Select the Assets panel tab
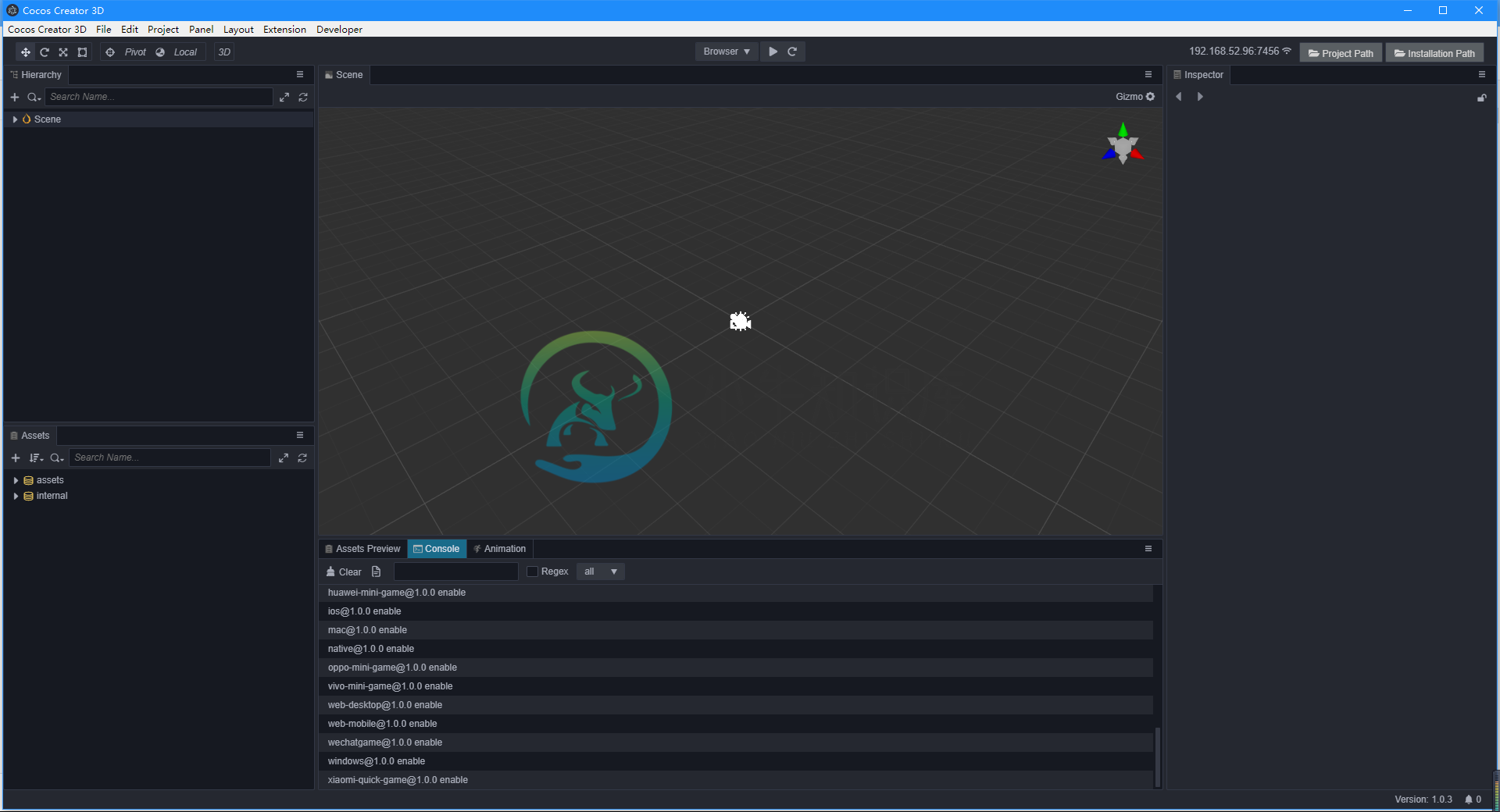The image size is (1500, 812). tap(30, 436)
